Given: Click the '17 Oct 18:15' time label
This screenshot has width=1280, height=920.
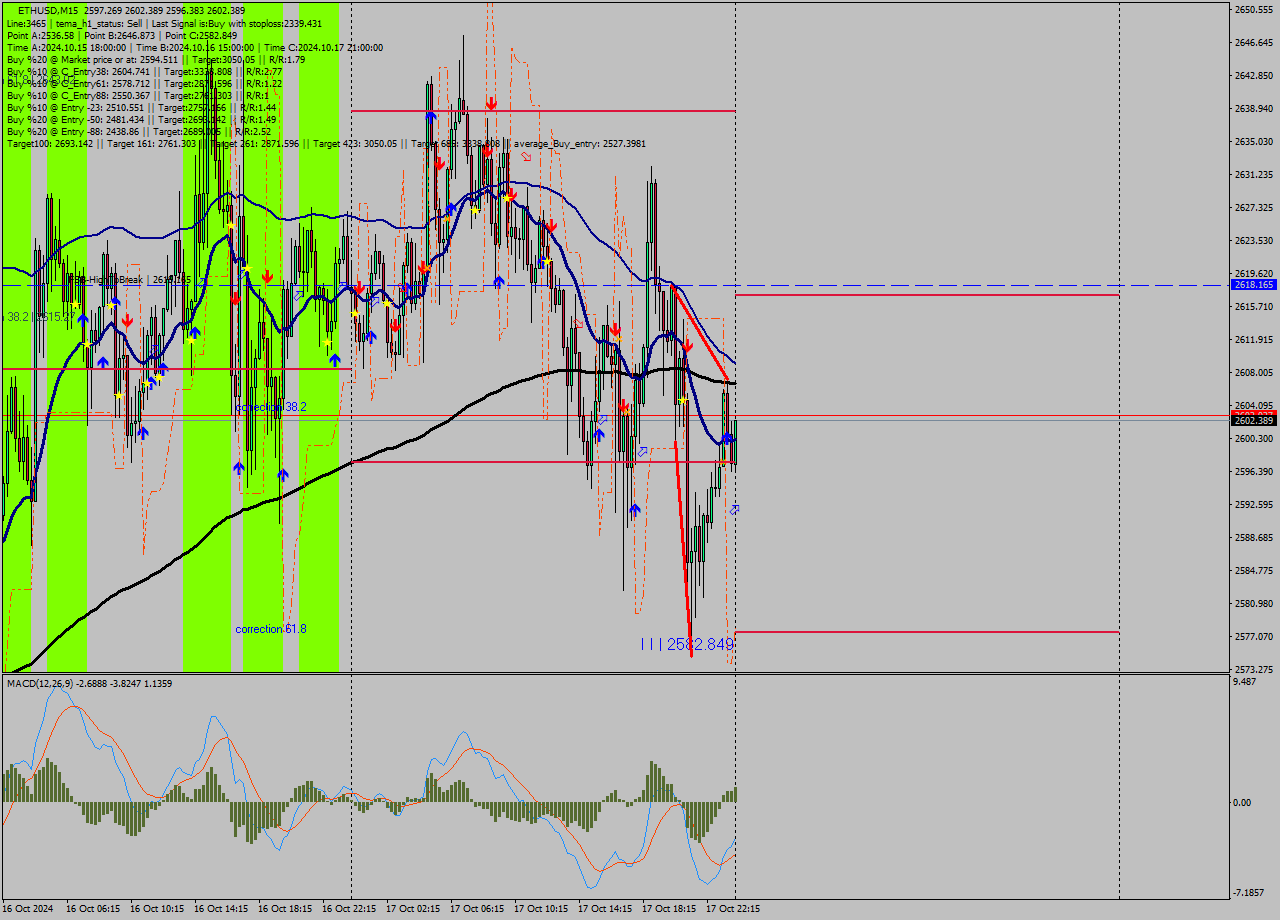Looking at the screenshot, I should (x=669, y=909).
